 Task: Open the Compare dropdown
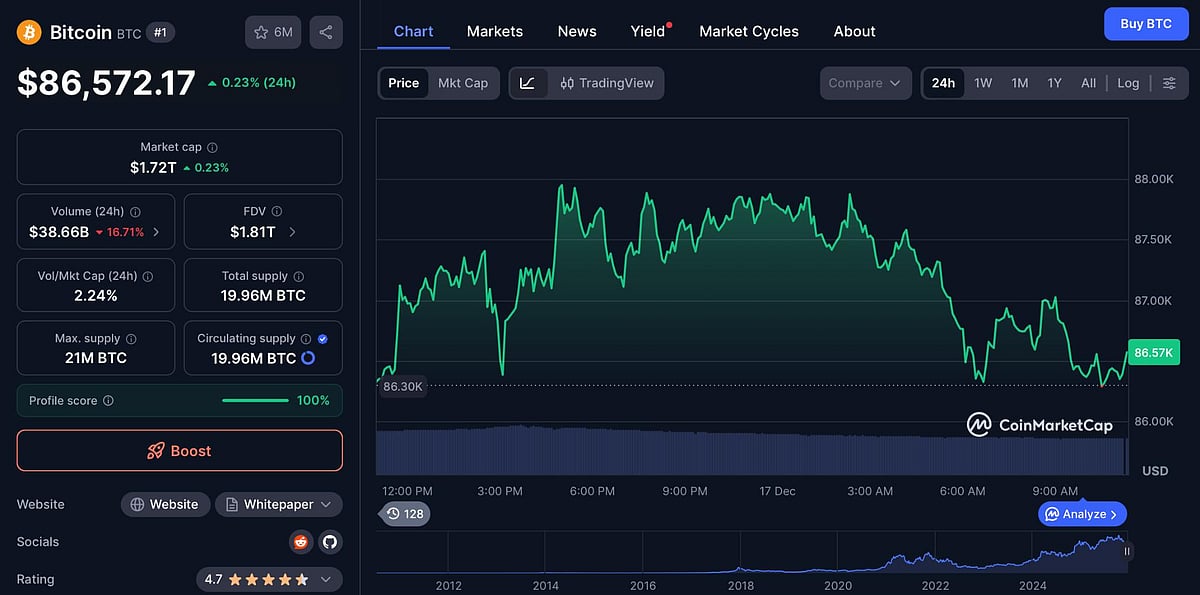tap(865, 83)
